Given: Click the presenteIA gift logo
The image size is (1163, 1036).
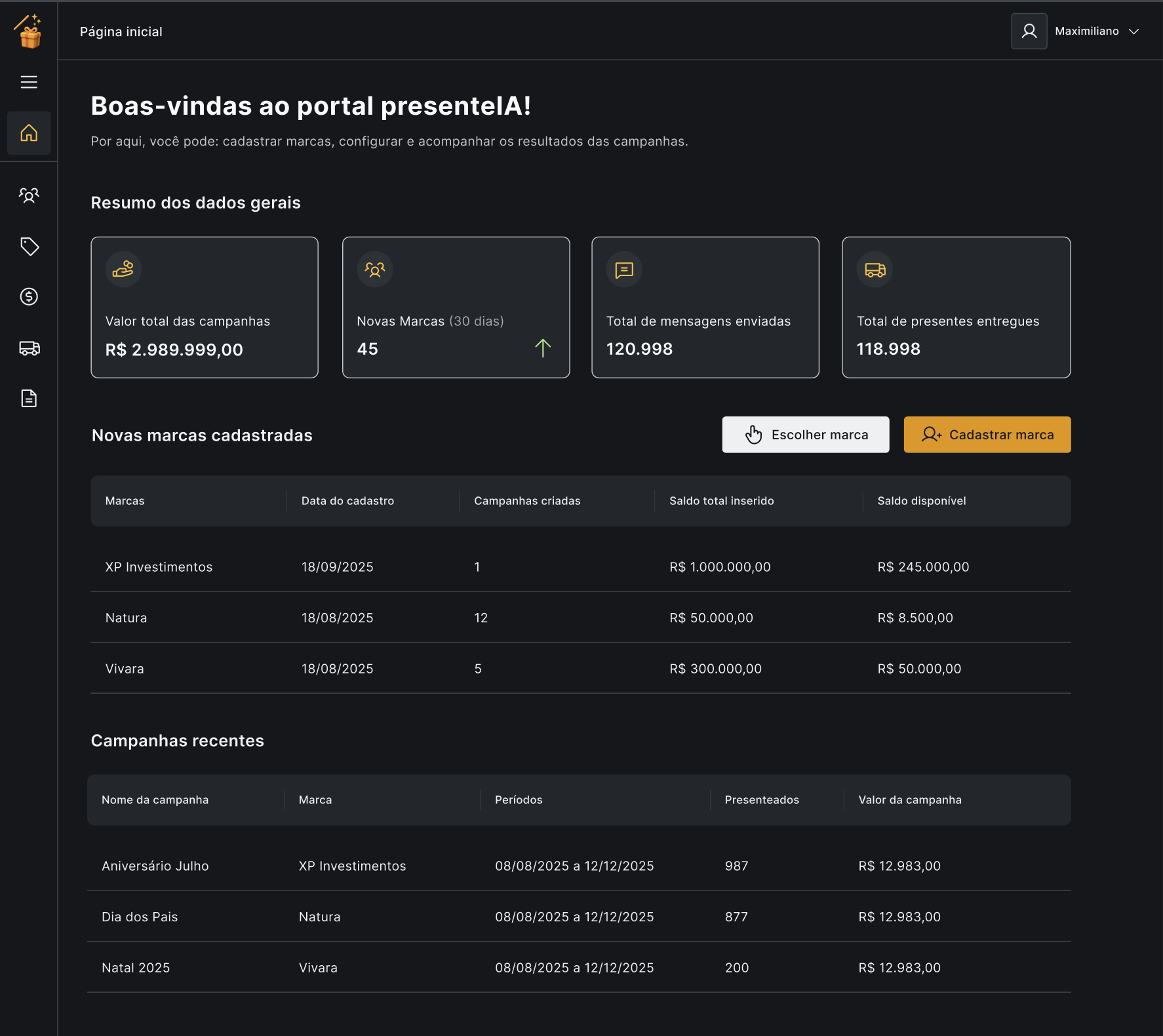Looking at the screenshot, I should coord(29,31).
